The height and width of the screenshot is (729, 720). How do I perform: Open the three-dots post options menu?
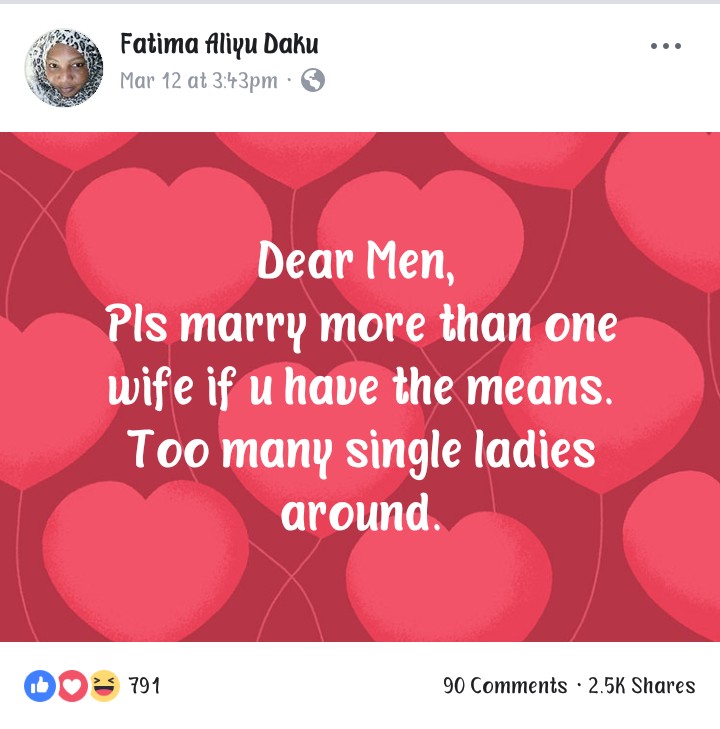pos(665,46)
